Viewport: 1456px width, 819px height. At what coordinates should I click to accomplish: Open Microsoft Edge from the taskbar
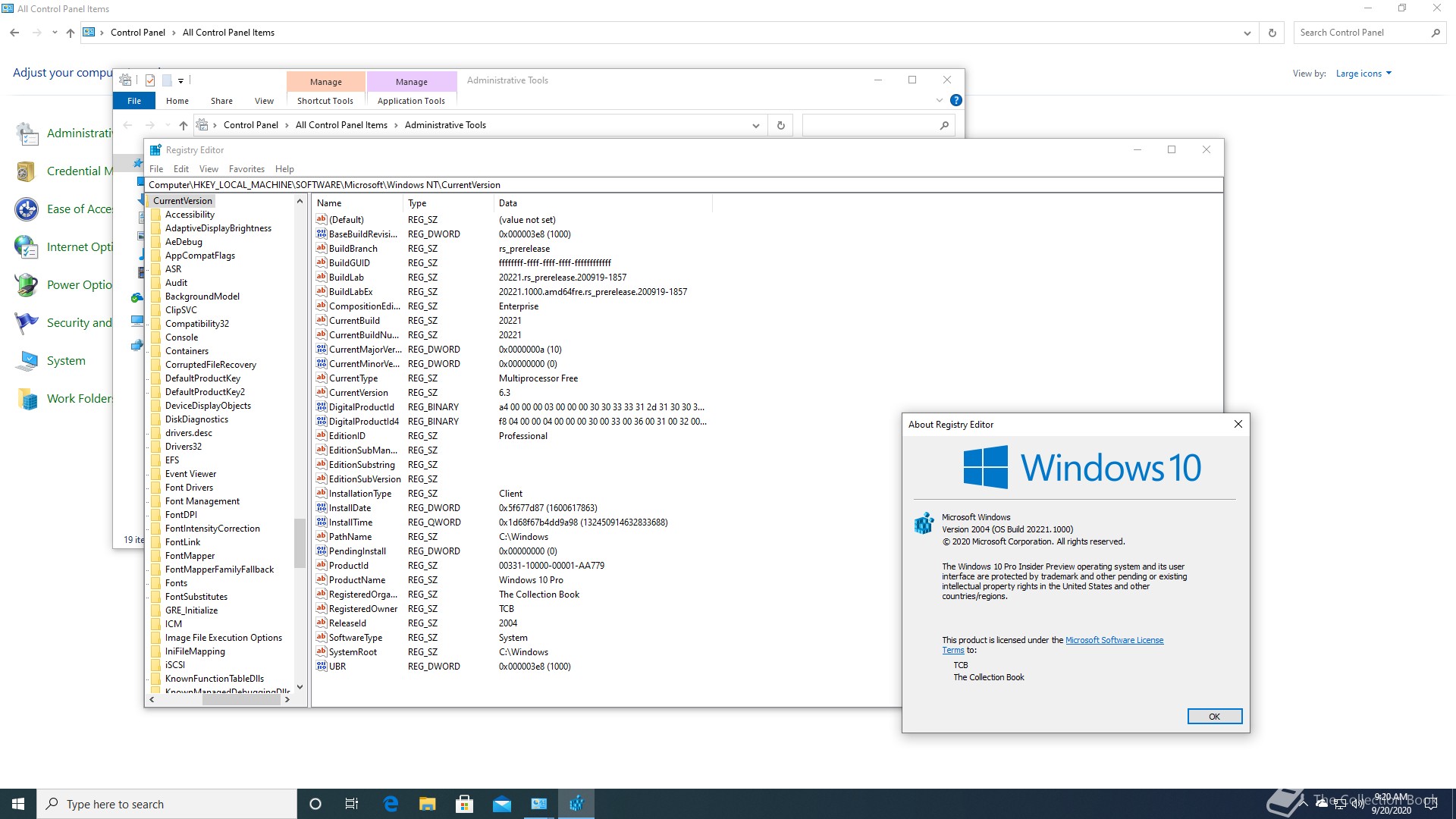pyautogui.click(x=391, y=804)
